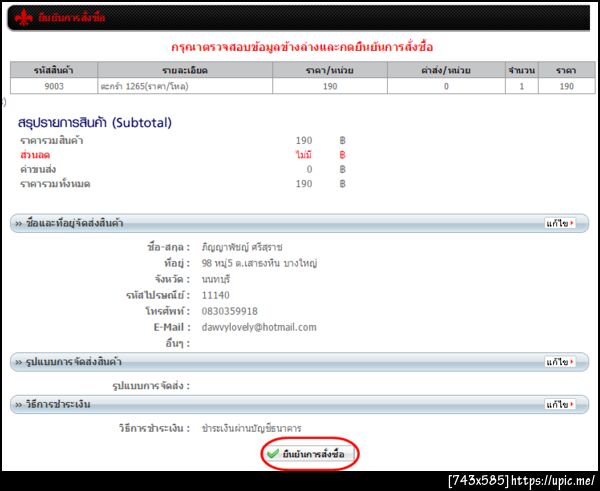This screenshot has height=491, width=600.
Task: Click the ค่าขนส่ง shipping cost label
Action: click(x=38, y=170)
